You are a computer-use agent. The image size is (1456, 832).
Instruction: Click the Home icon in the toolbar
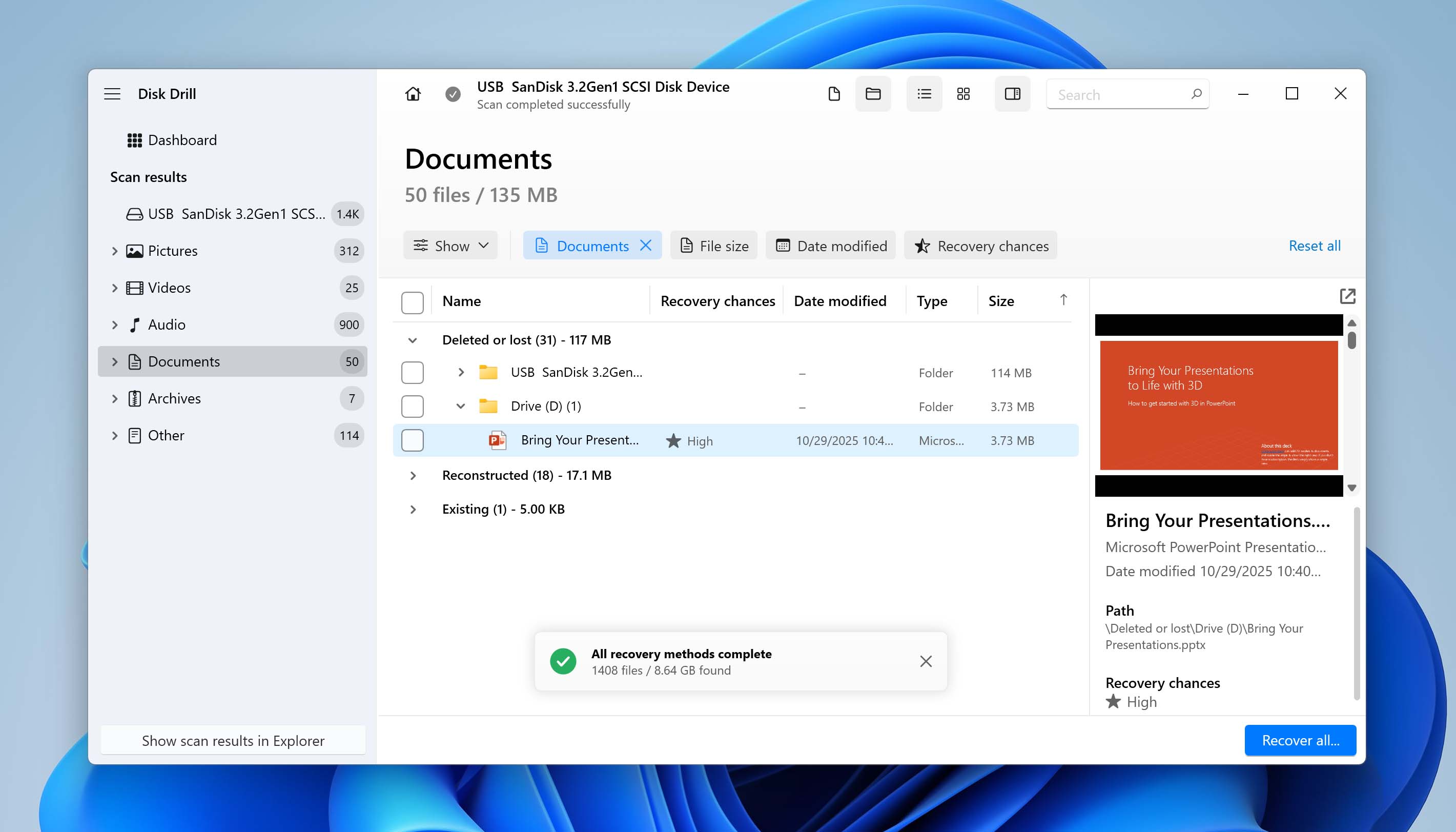click(x=413, y=94)
